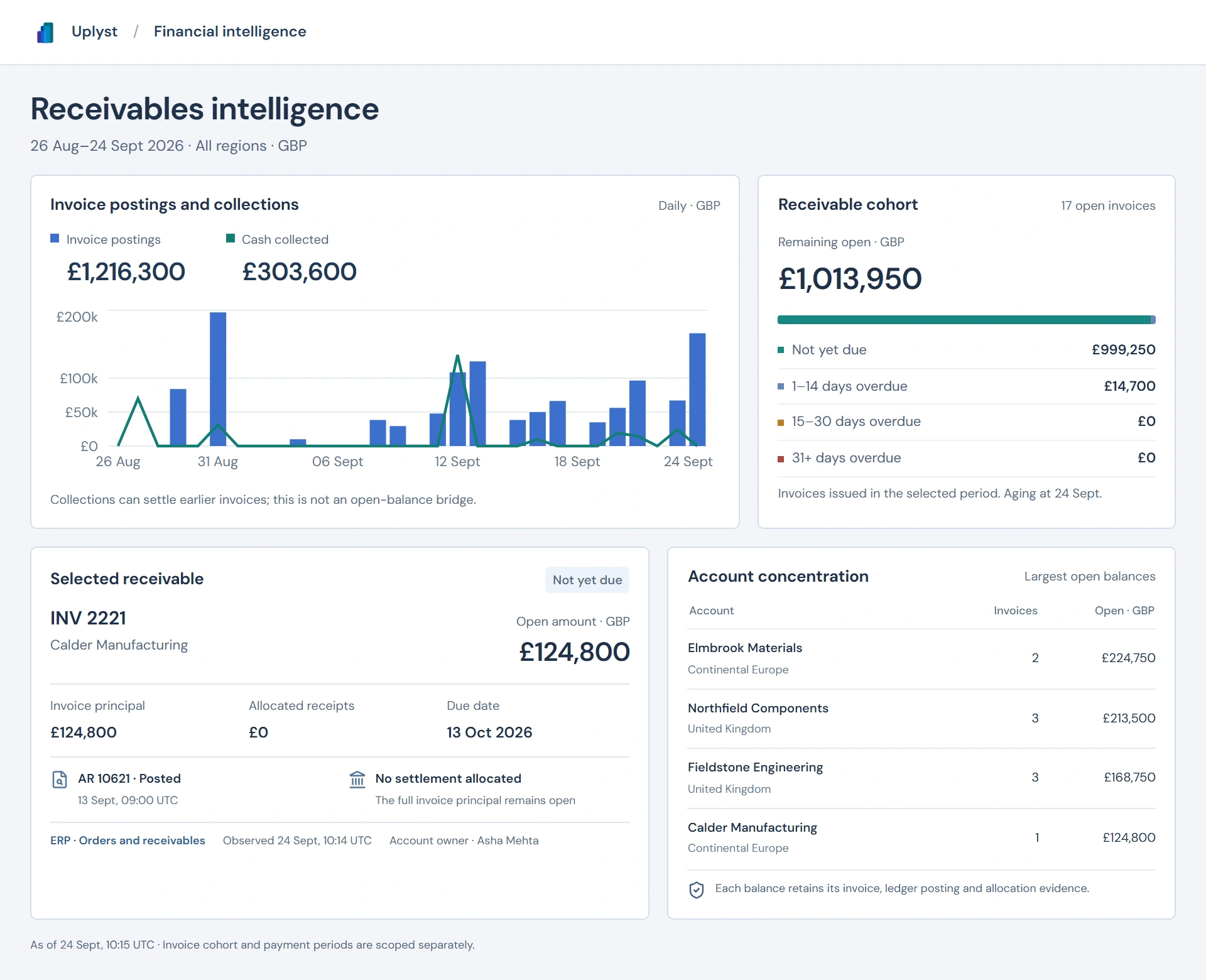Click the £213,500 Northfield open balance
The image size is (1206, 980).
click(1129, 719)
